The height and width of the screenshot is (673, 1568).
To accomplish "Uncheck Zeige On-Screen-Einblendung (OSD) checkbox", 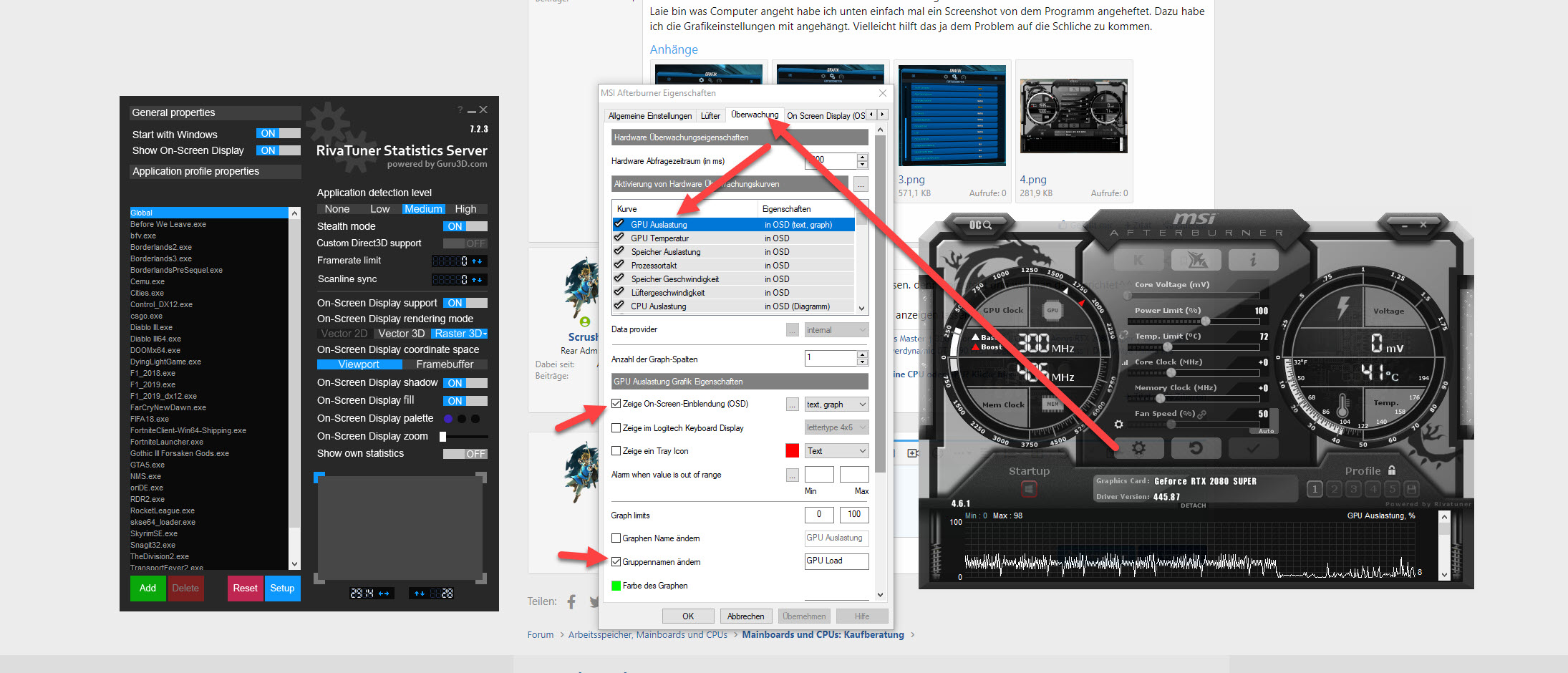I will [616, 404].
